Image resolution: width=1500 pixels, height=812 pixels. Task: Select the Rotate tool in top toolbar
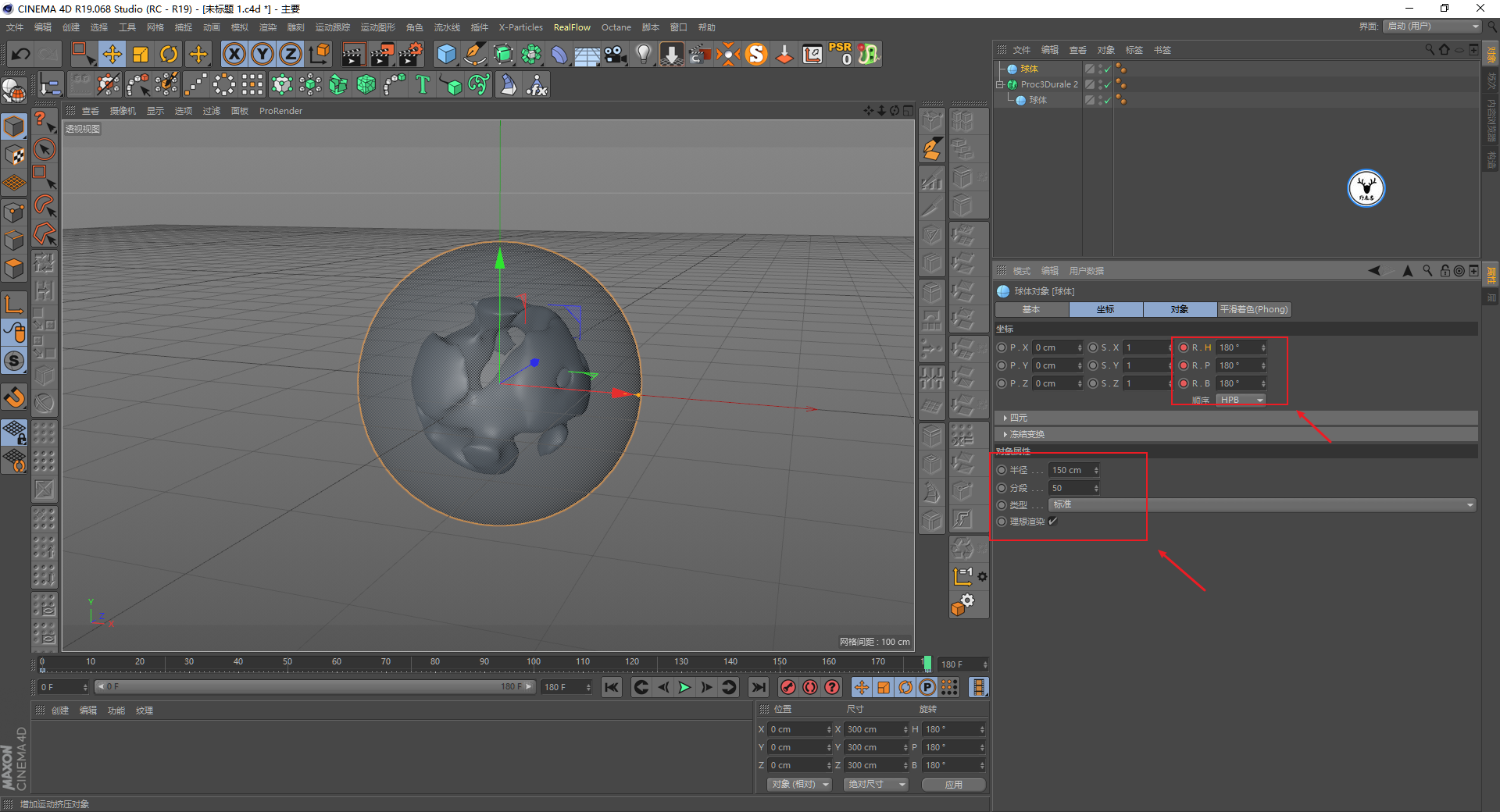pos(169,54)
